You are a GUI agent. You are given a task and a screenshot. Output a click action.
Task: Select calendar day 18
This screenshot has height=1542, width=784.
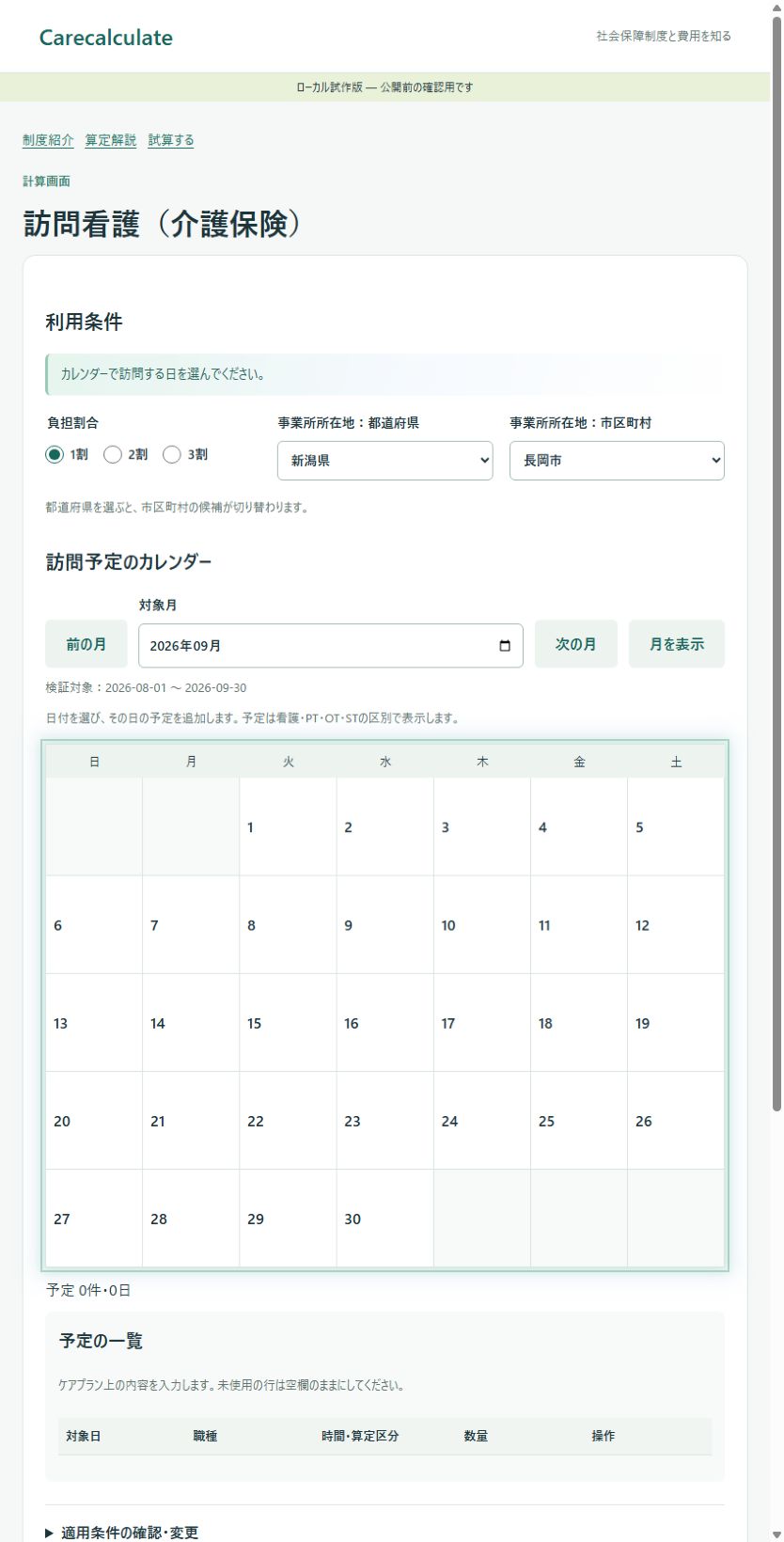(579, 1022)
